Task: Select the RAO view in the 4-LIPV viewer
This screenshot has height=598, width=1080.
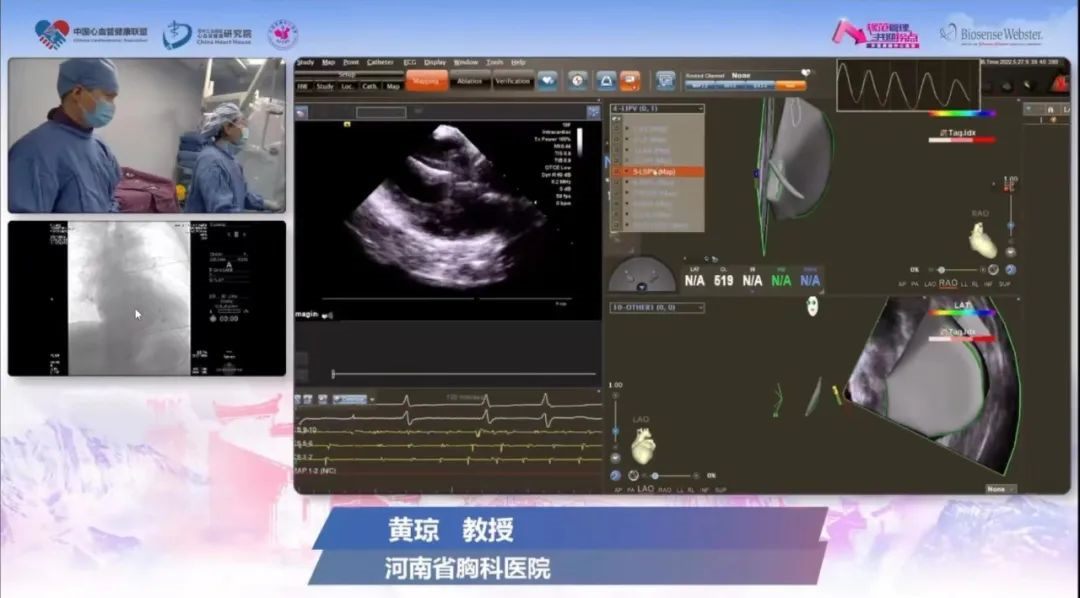Action: [948, 283]
